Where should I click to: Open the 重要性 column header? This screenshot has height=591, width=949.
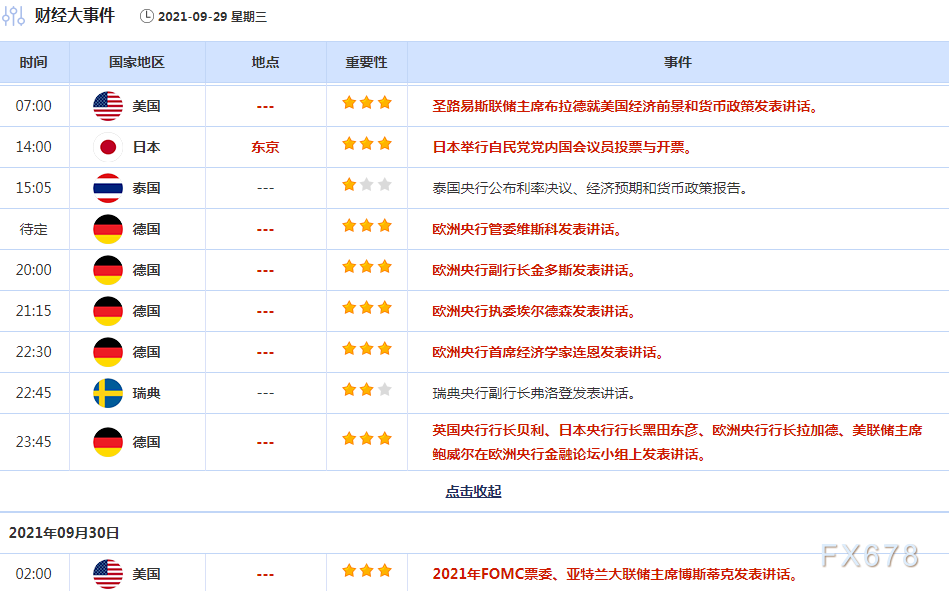364,61
